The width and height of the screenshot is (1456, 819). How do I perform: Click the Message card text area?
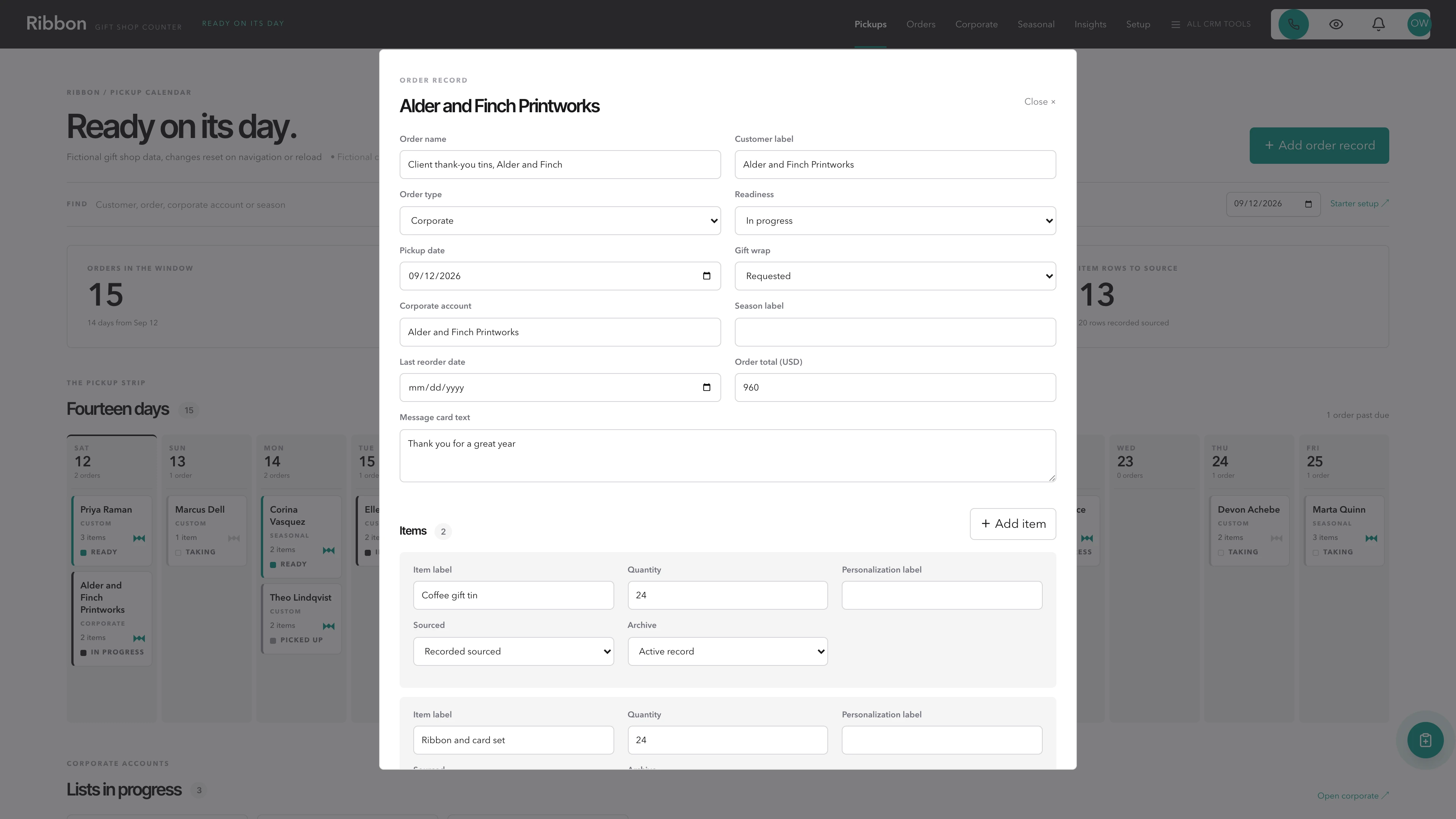point(728,455)
